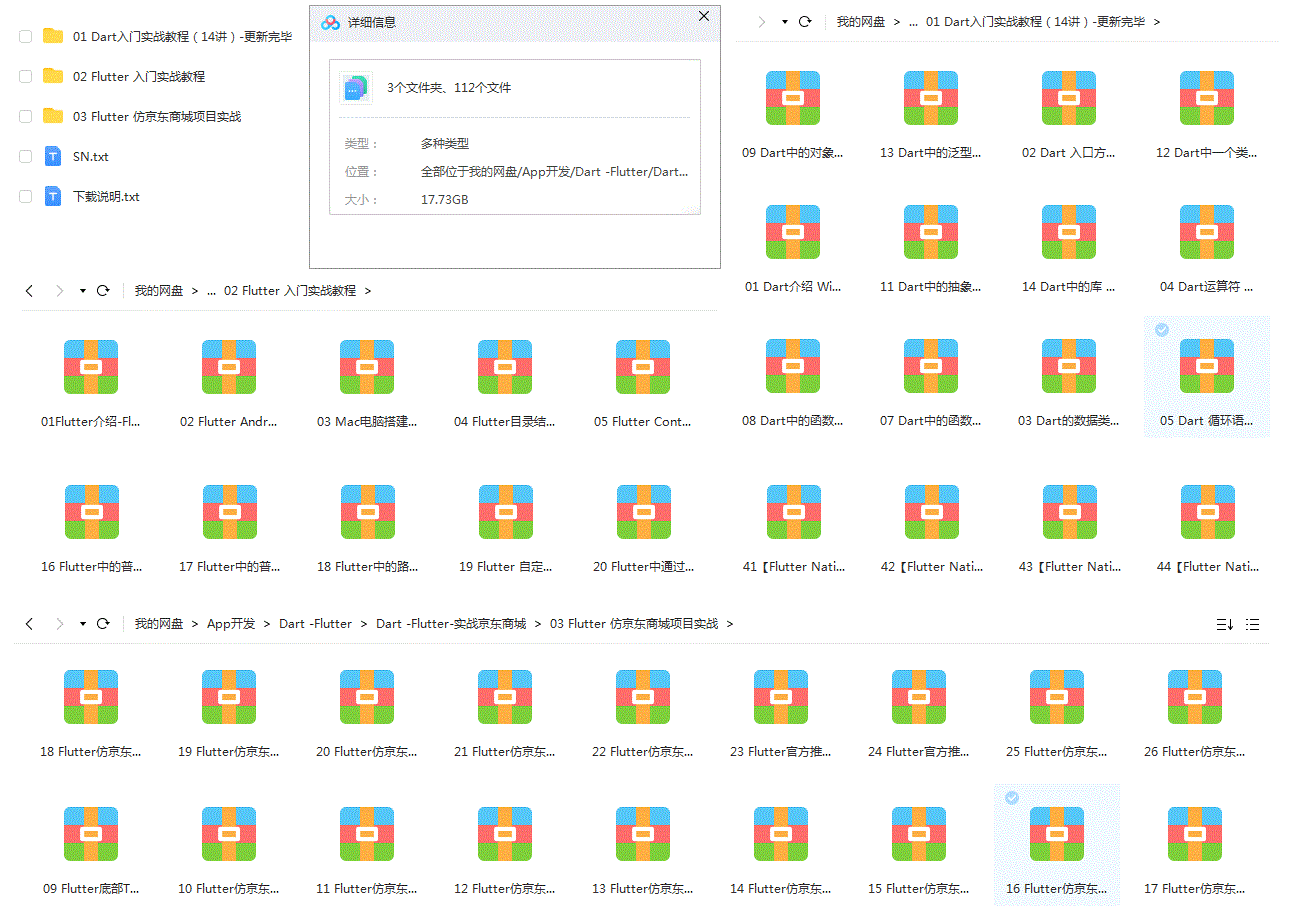Screen dimensions: 1300x920
Task: Go to Dart -Flutter-实战京东商城 breadcrumb
Action: (451, 623)
